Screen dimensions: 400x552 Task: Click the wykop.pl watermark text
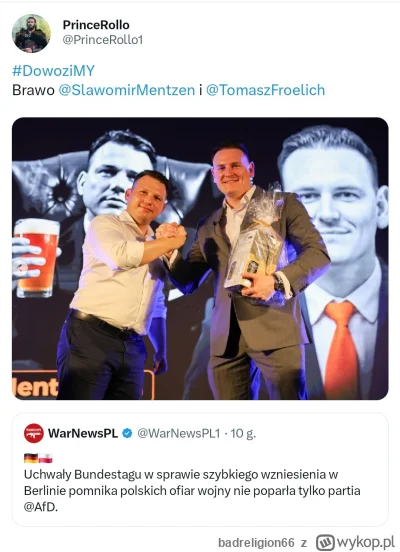coord(366,542)
